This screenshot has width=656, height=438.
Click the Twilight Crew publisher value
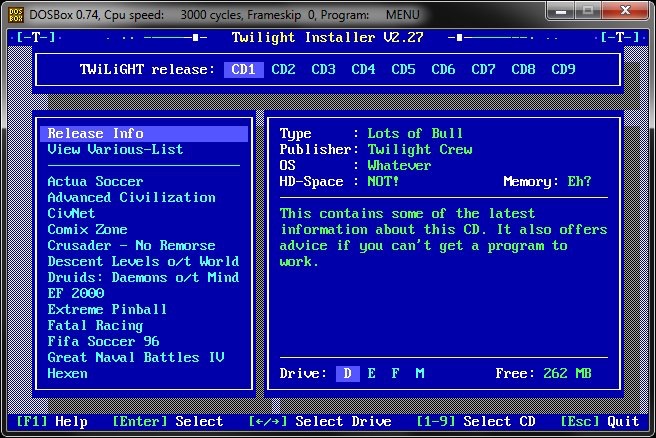pos(420,149)
